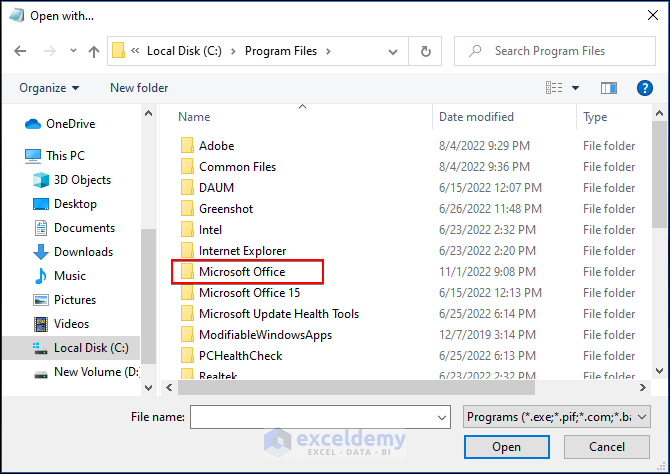Open address bar history dropdown
The width and height of the screenshot is (670, 474).
[392, 52]
